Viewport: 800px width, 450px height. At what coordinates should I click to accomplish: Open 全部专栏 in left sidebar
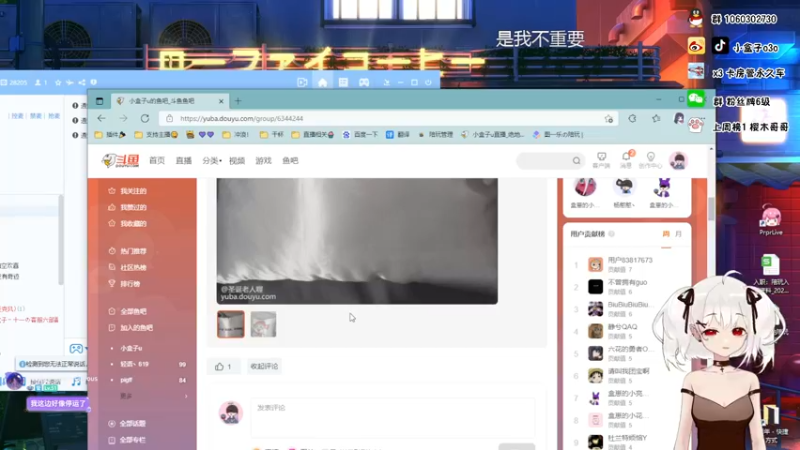click(128, 440)
